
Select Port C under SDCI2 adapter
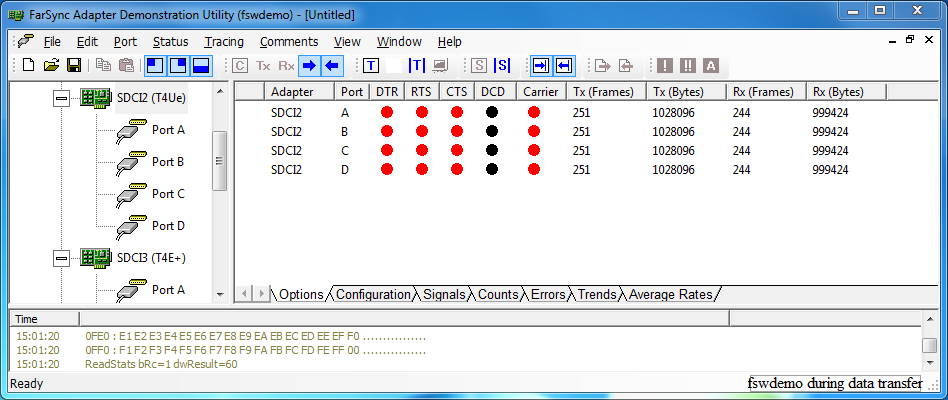coord(167,194)
